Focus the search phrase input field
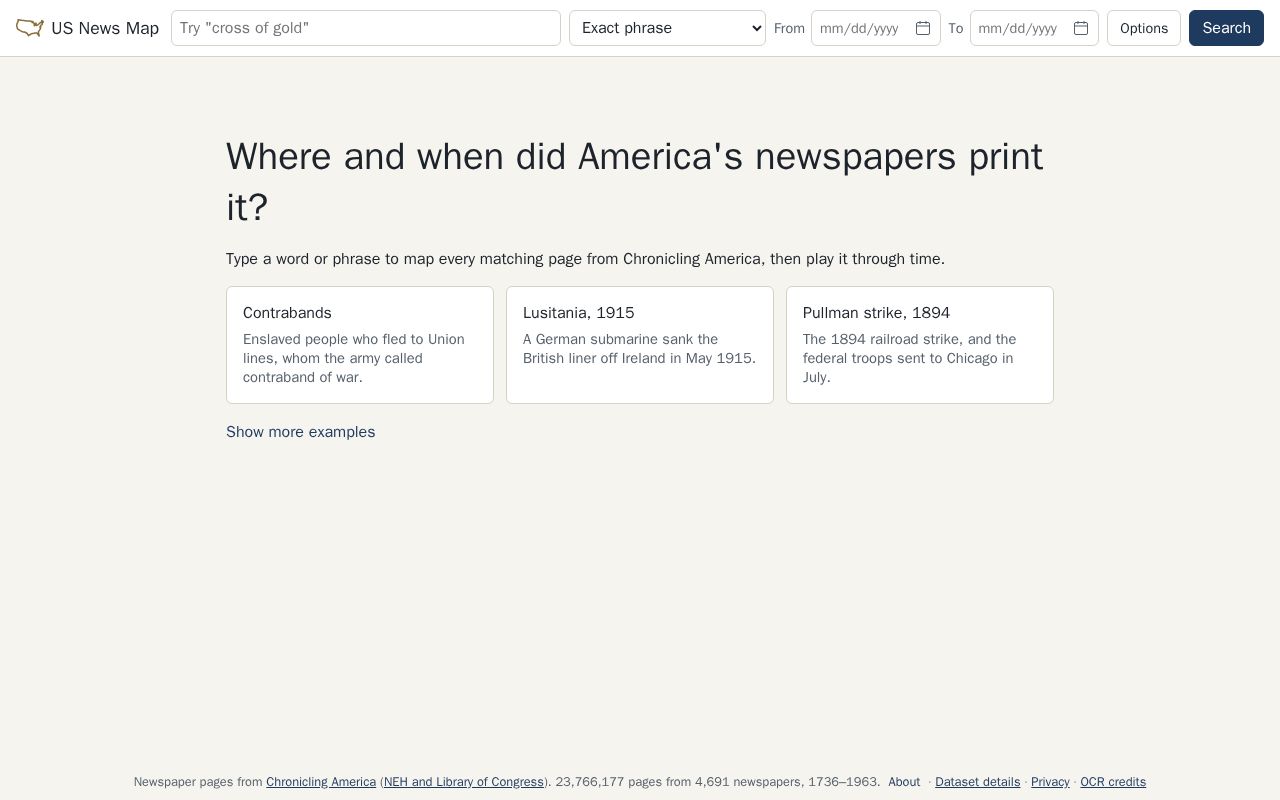This screenshot has height=800, width=1280. (366, 28)
